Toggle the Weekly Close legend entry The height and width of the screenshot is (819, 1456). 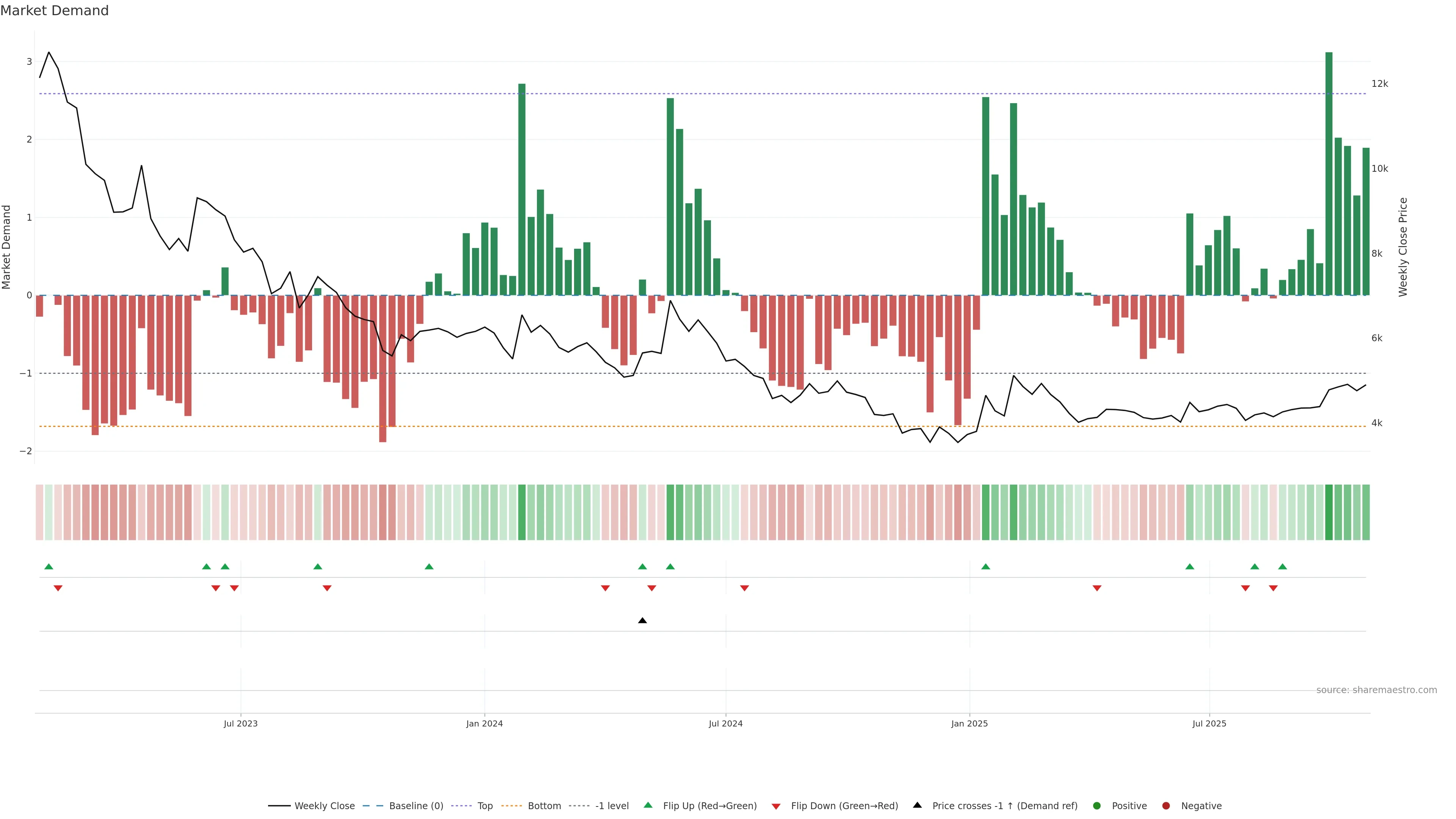click(325, 805)
